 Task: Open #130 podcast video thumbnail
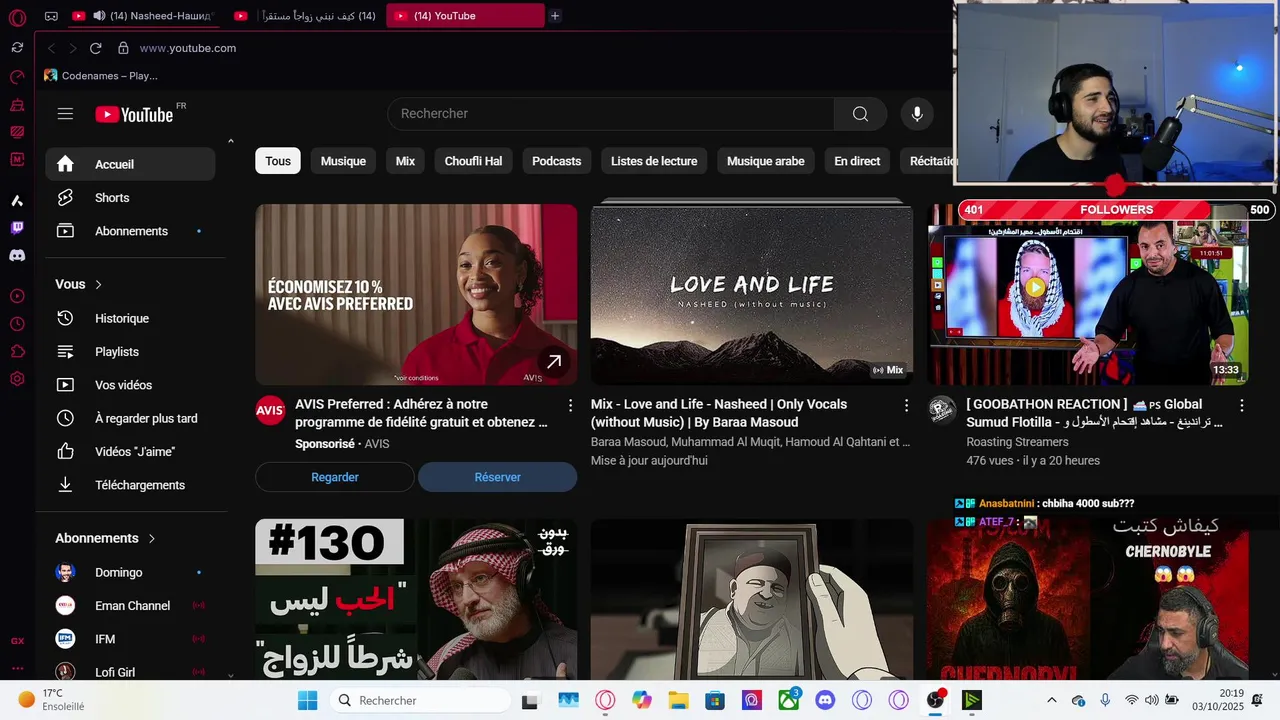click(416, 600)
